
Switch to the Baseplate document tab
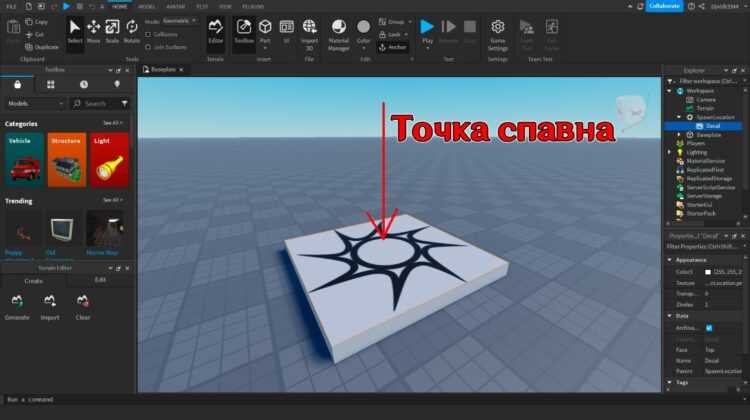(163, 70)
